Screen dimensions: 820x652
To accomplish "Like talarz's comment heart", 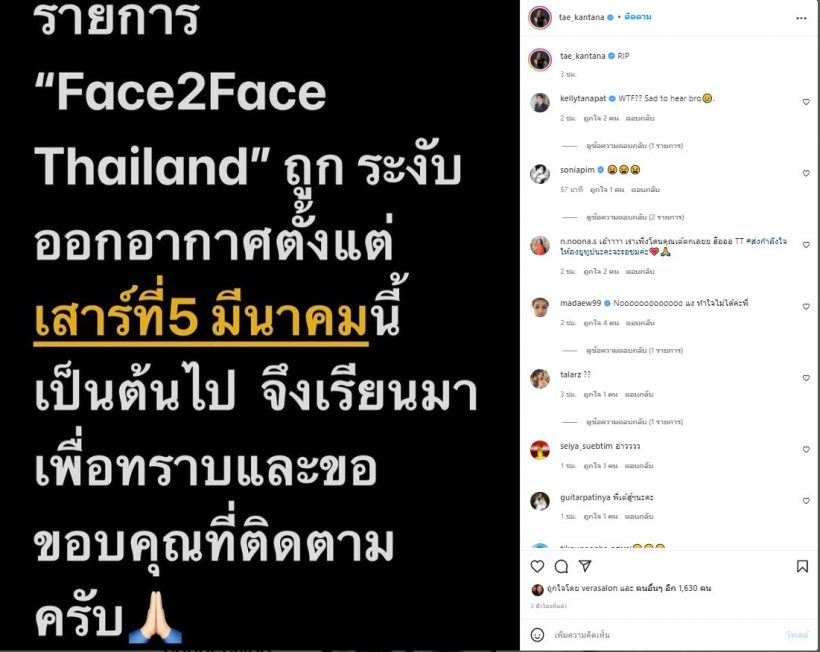I will [806, 378].
